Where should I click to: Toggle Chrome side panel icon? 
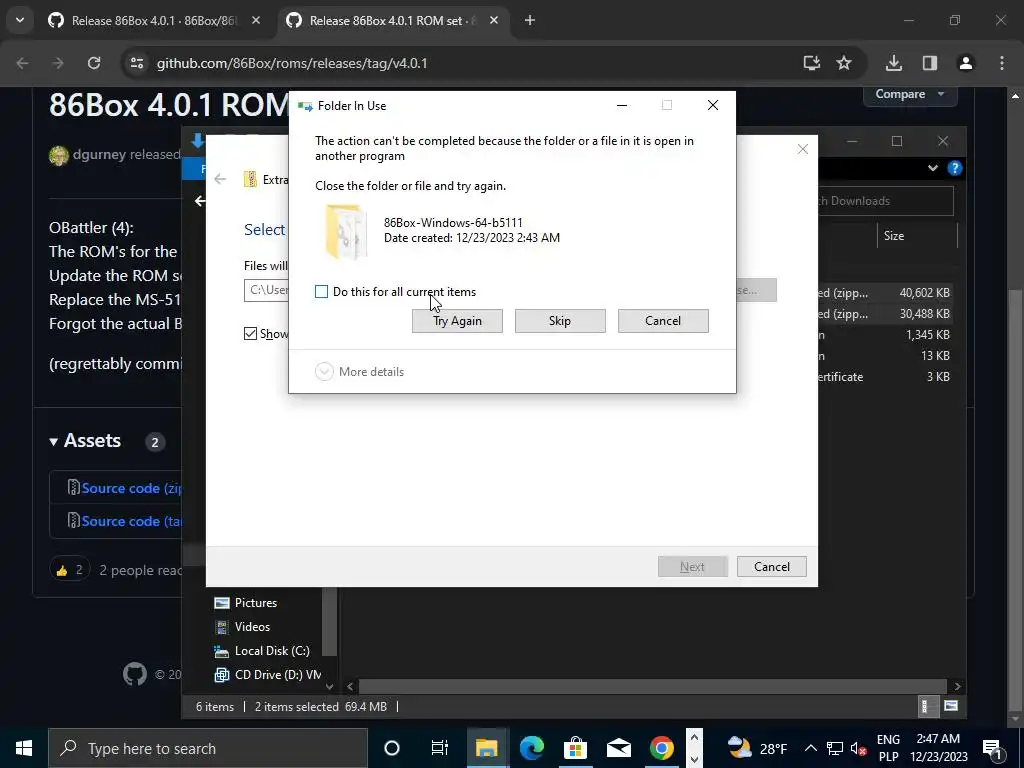coord(930,63)
